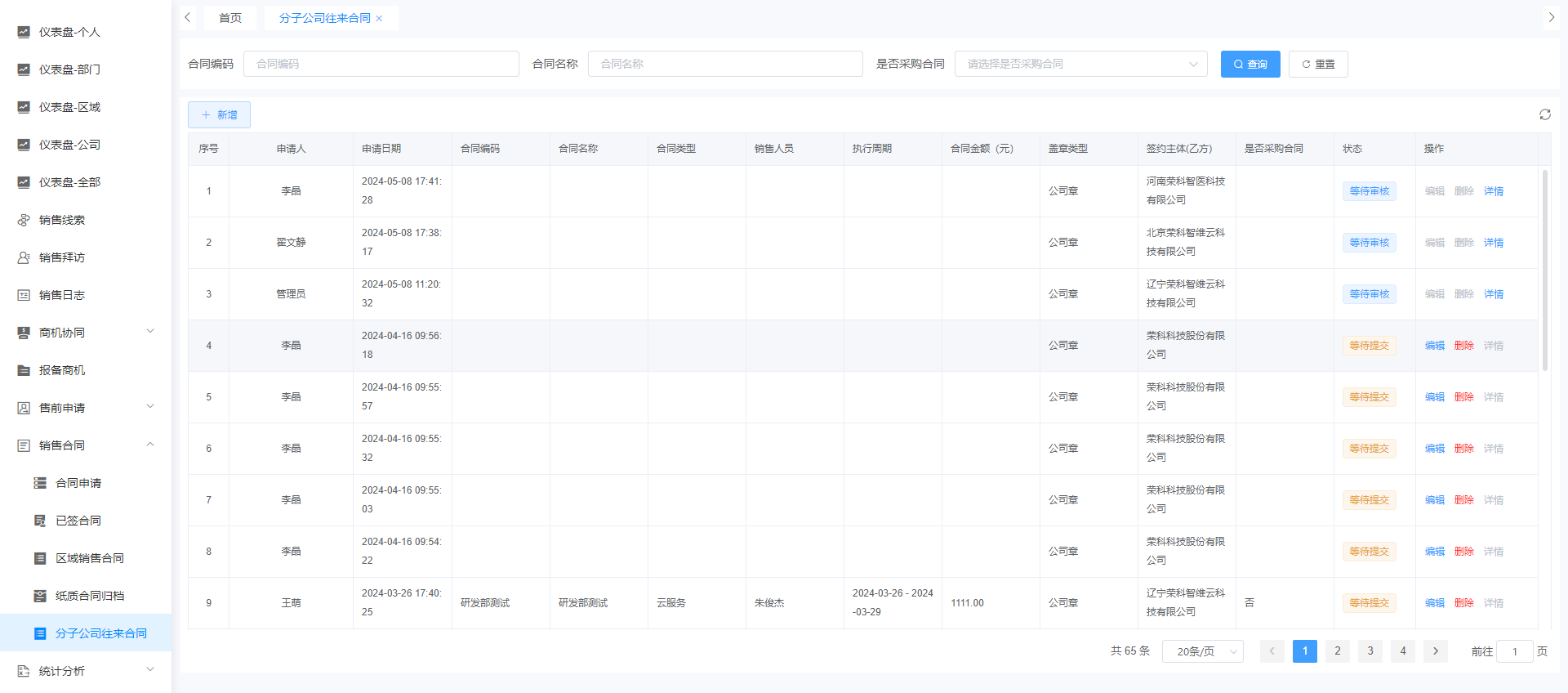This screenshot has height=693, width=1568.
Task: Go to next page arrow
Action: 1435,651
